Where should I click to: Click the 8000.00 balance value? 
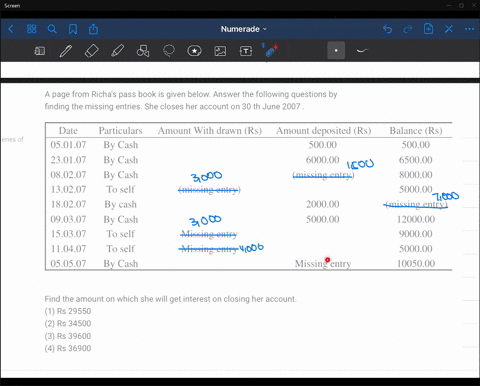point(416,175)
